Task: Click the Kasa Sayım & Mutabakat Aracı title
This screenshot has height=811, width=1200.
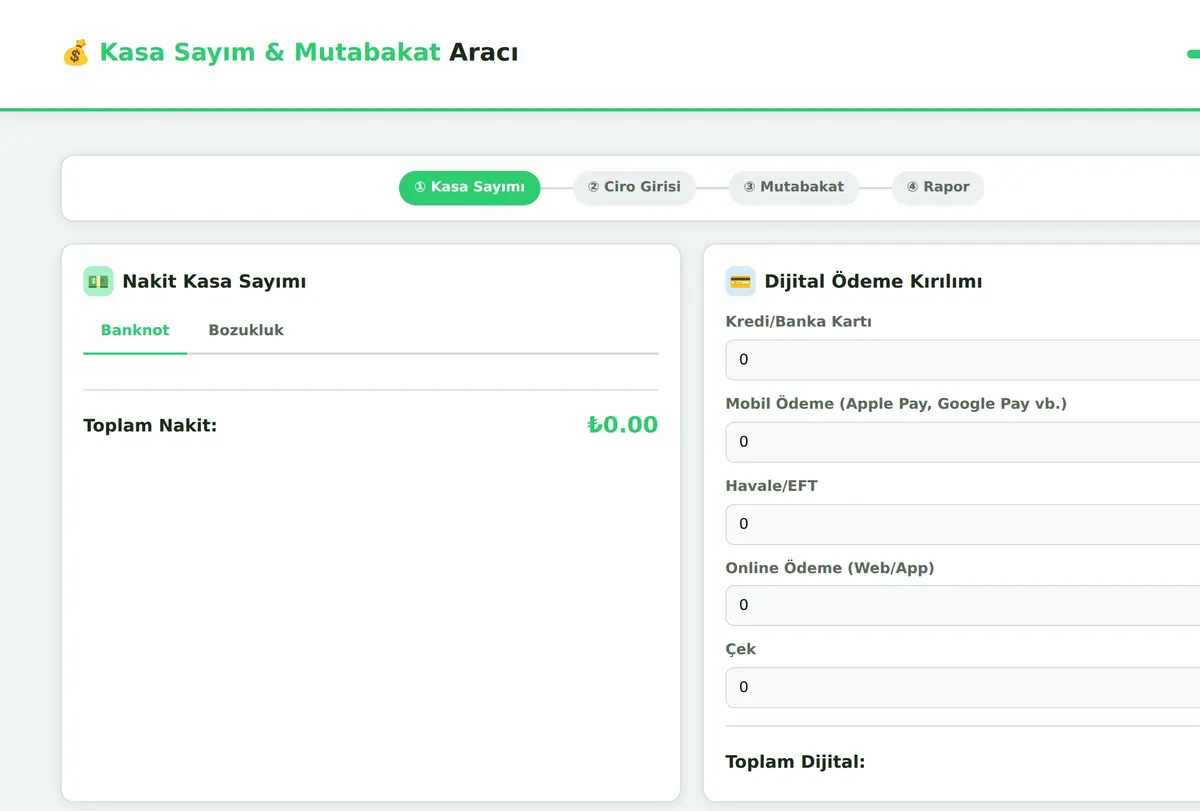Action: tap(308, 52)
